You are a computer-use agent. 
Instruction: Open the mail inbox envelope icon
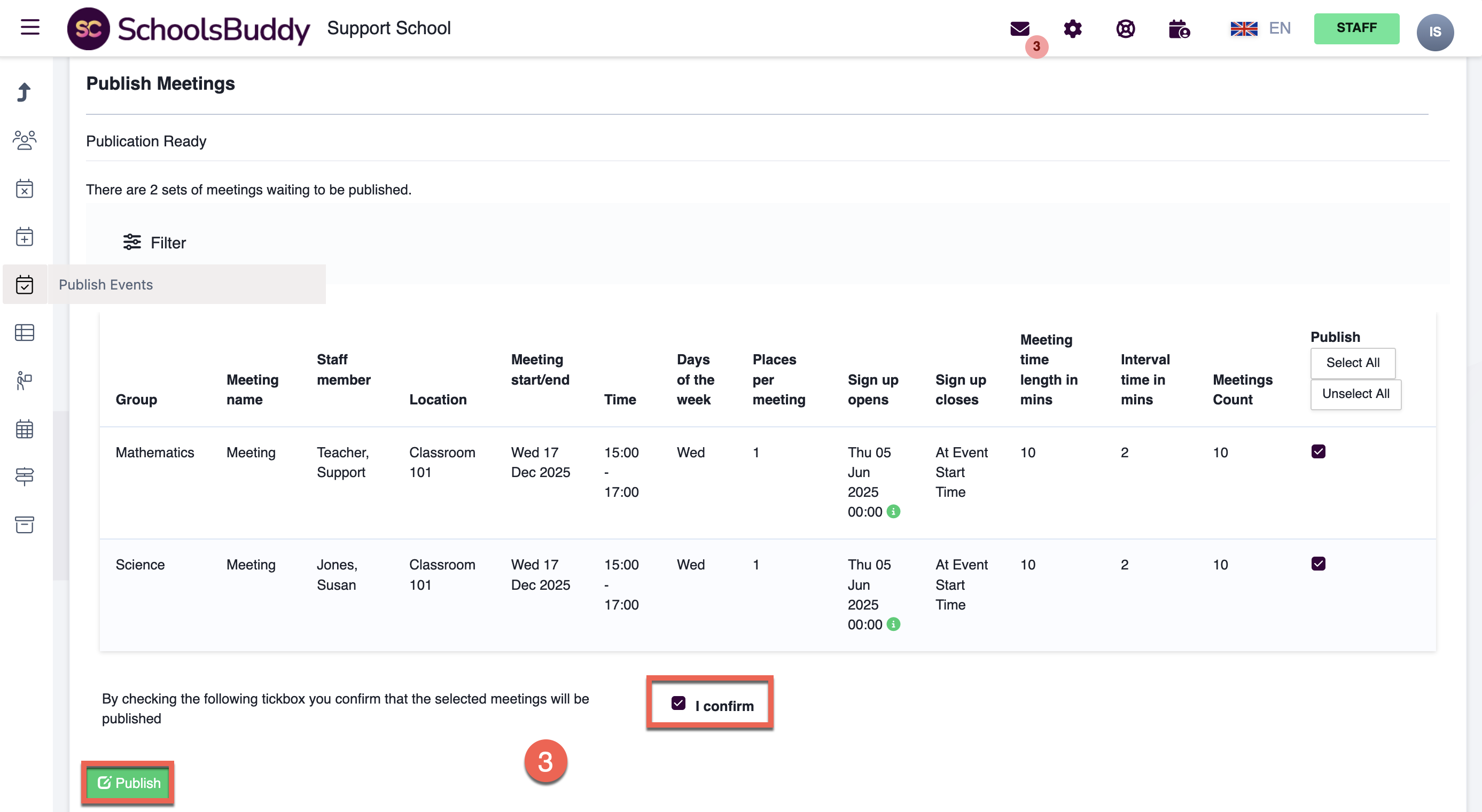point(1019,29)
